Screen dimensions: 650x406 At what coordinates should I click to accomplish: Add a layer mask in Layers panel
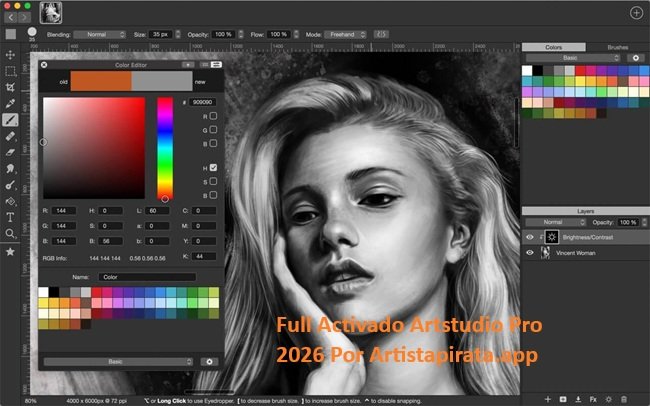(x=563, y=399)
